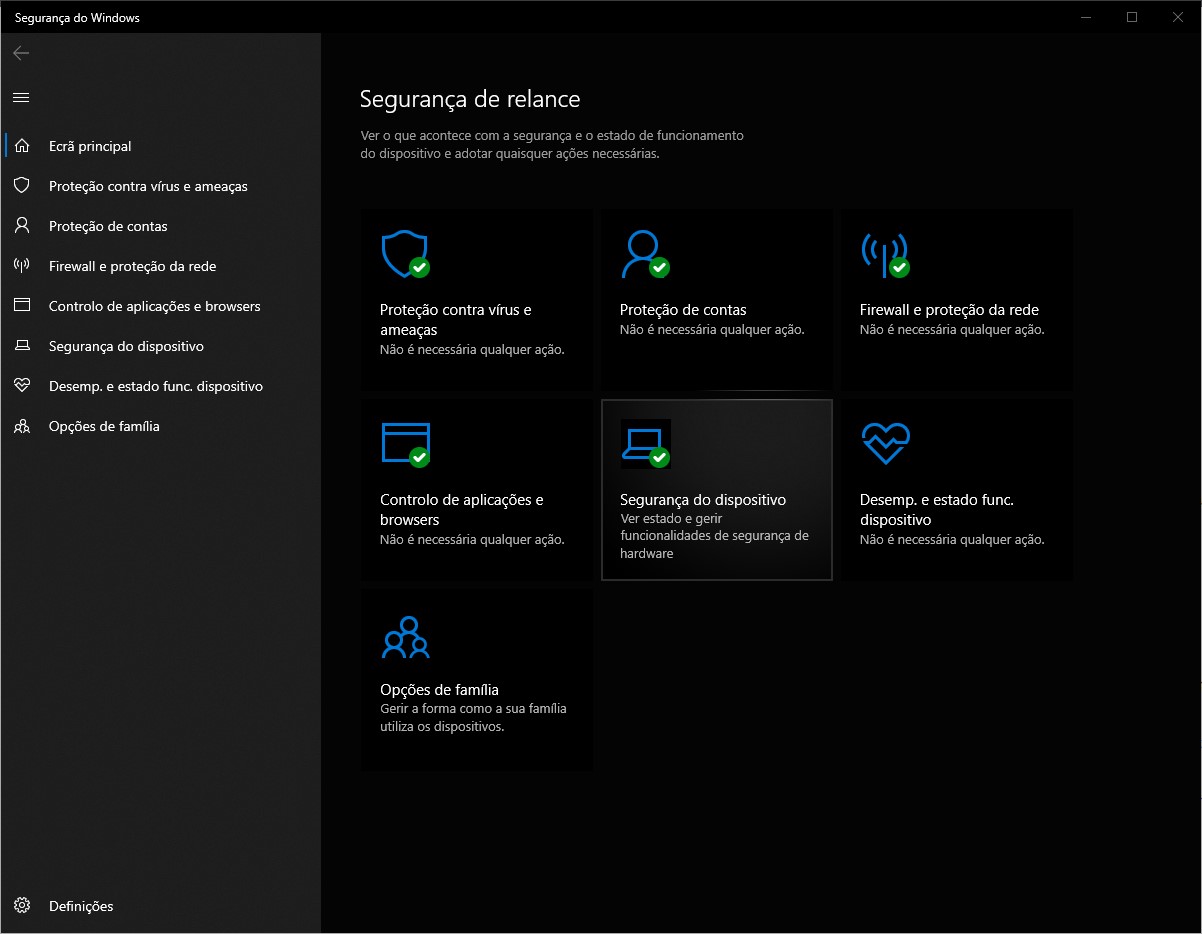This screenshot has height=934, width=1202.
Task: Open the Controlo de aplicações e browsers tile title
Action: 461,510
